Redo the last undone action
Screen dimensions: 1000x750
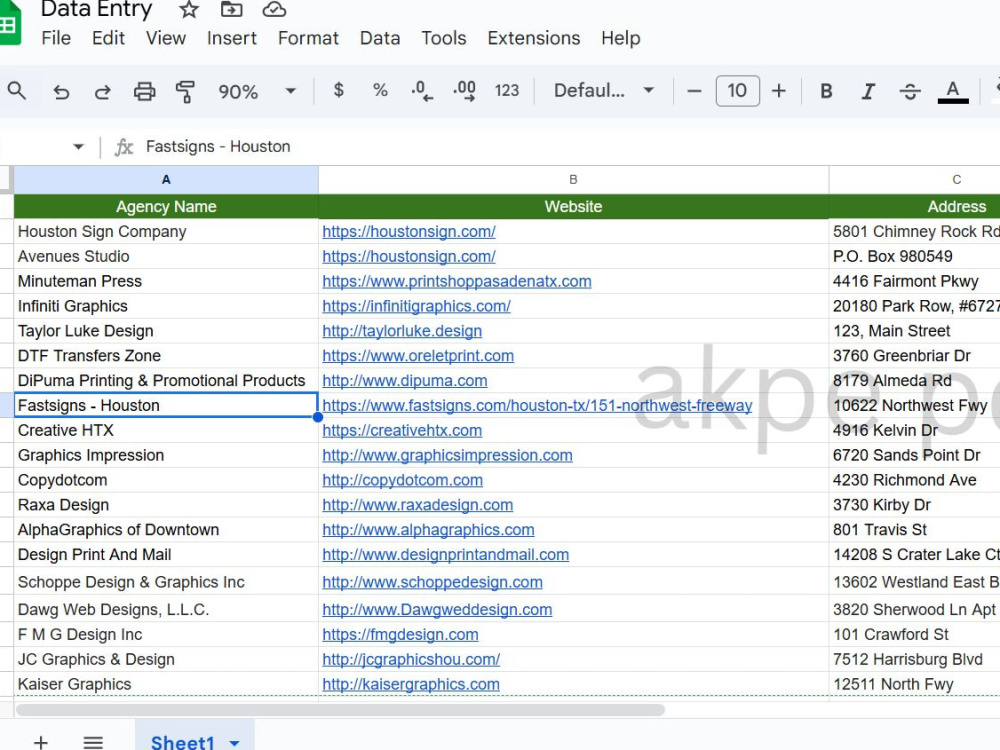tap(103, 92)
